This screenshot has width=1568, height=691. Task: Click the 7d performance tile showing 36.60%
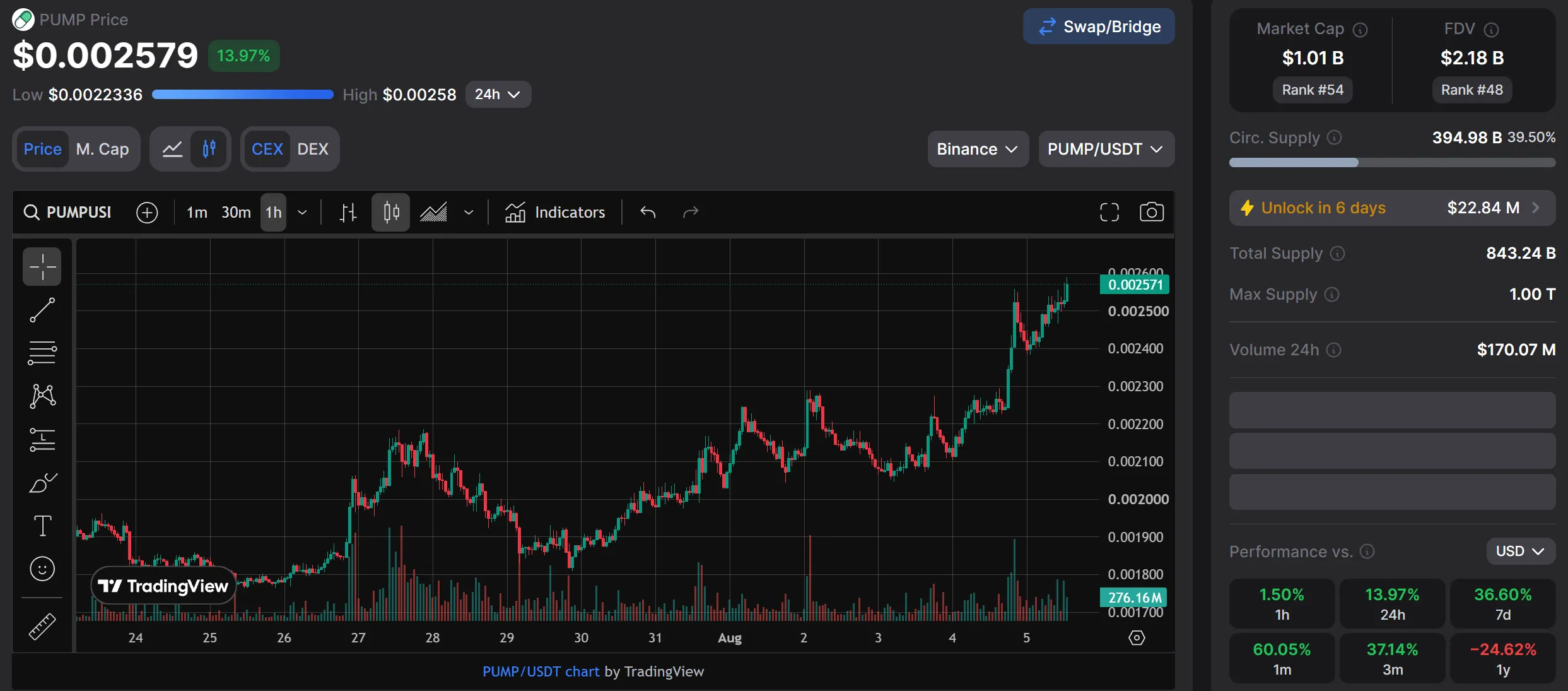1502,604
